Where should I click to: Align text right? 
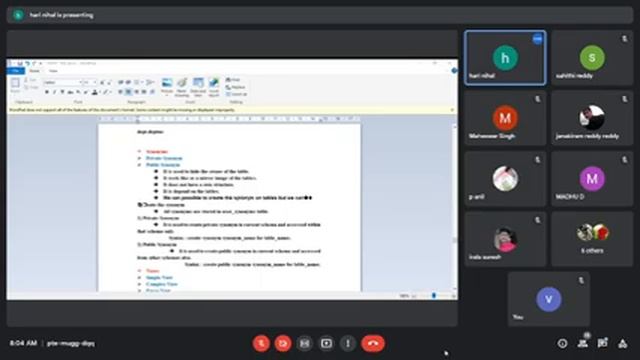pos(136,92)
